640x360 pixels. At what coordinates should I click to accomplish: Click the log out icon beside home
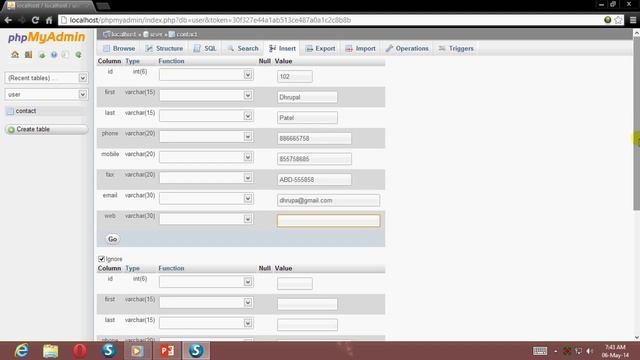click(x=28, y=54)
